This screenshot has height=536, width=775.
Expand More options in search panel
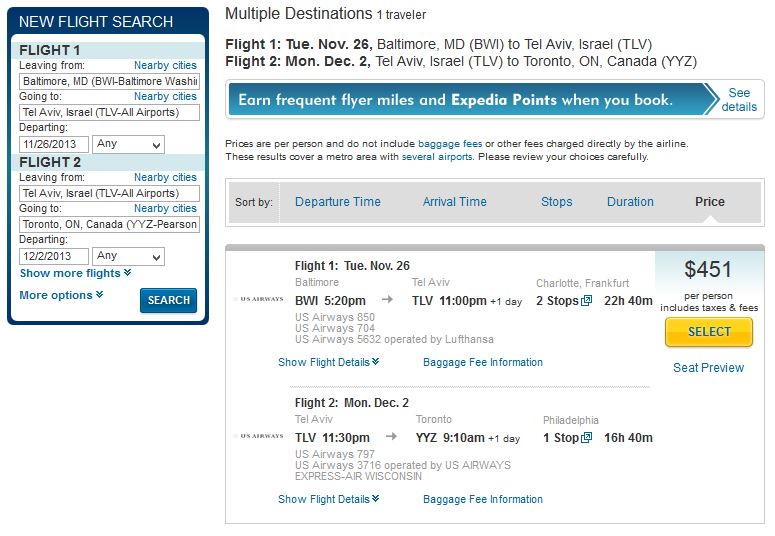pyautogui.click(x=61, y=295)
